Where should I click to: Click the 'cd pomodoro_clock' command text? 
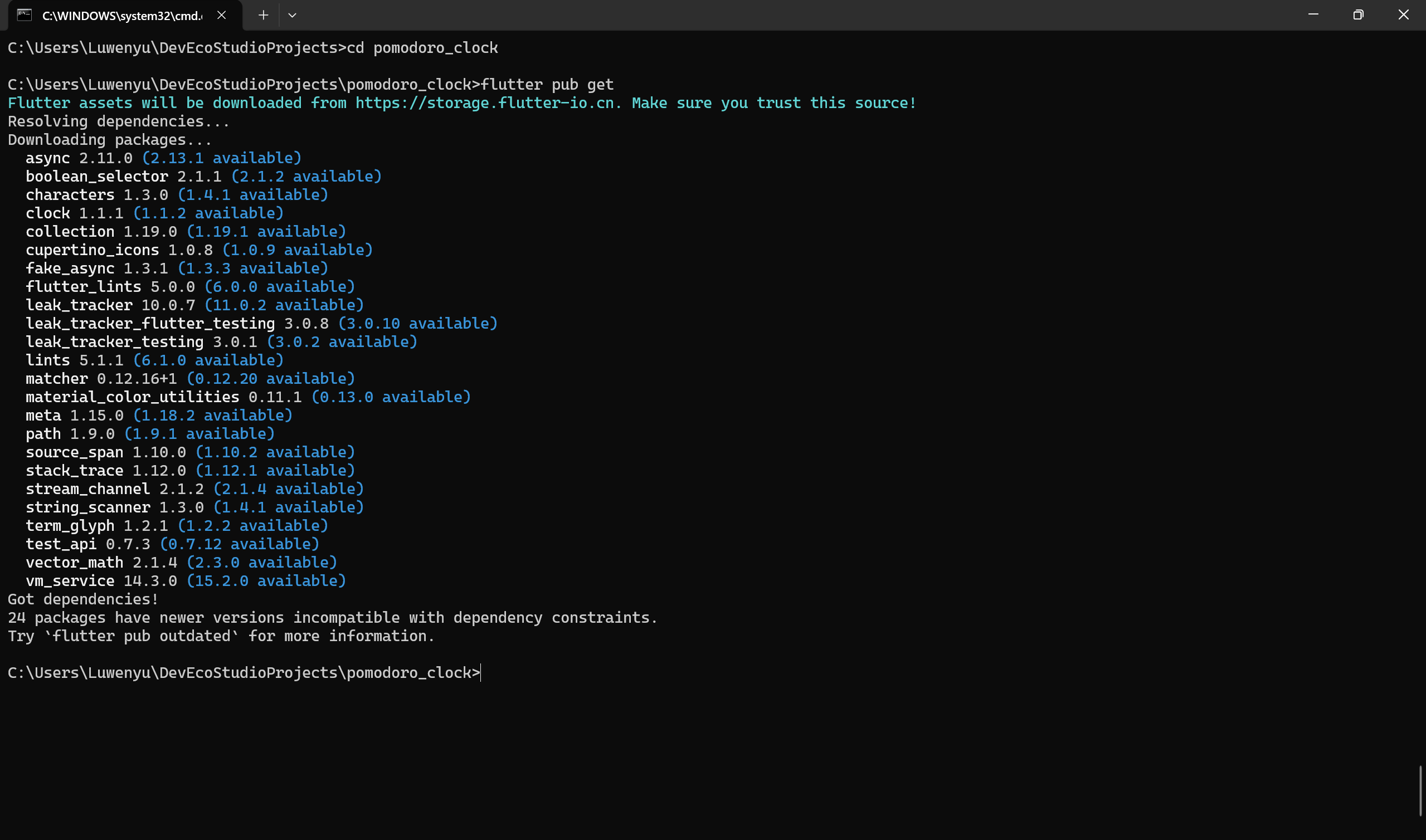coord(422,48)
